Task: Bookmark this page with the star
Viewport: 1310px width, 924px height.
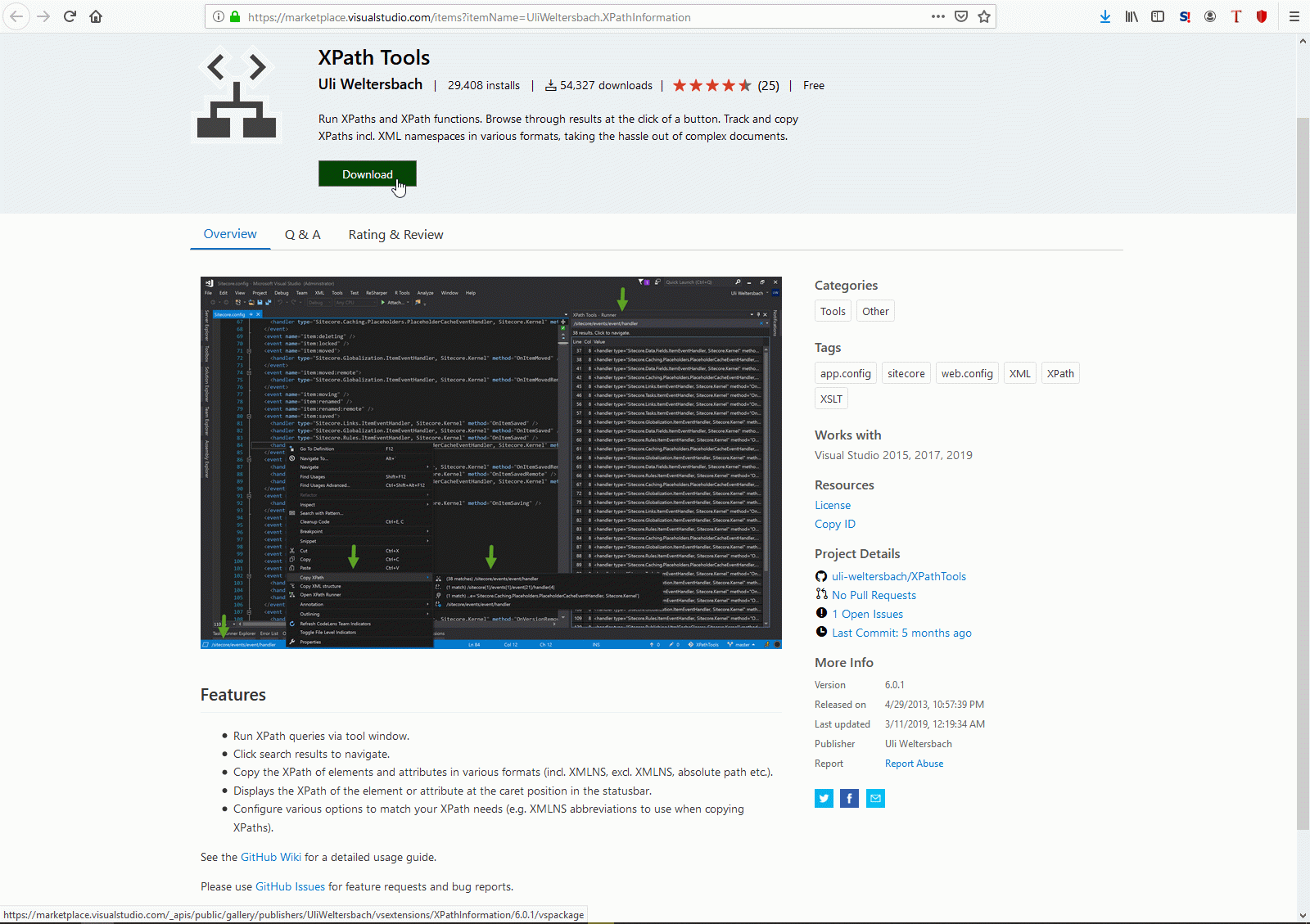Action: tap(984, 16)
